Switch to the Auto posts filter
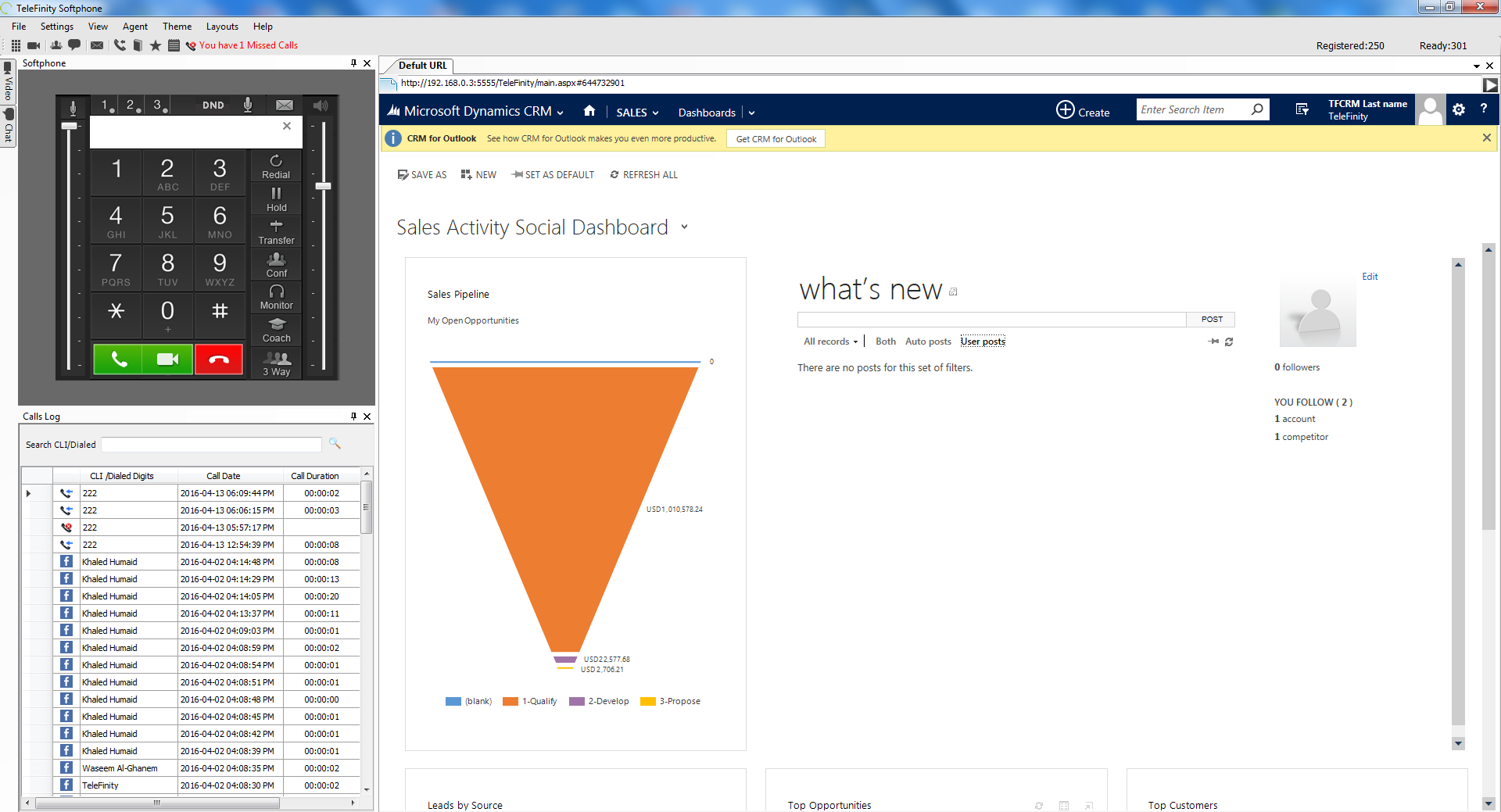This screenshot has height=812, width=1501. click(x=928, y=342)
